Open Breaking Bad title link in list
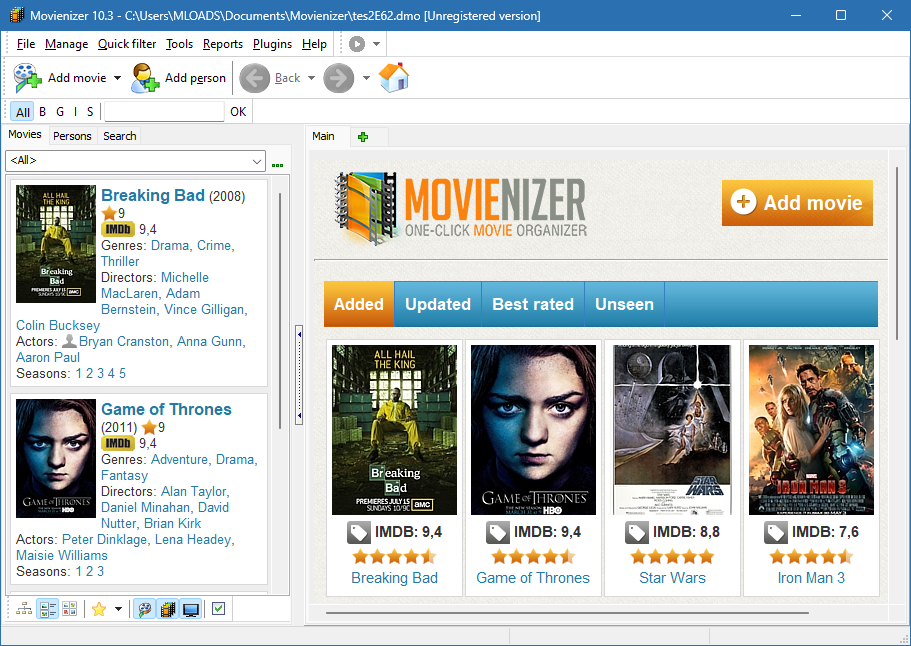This screenshot has width=911, height=646. click(153, 195)
